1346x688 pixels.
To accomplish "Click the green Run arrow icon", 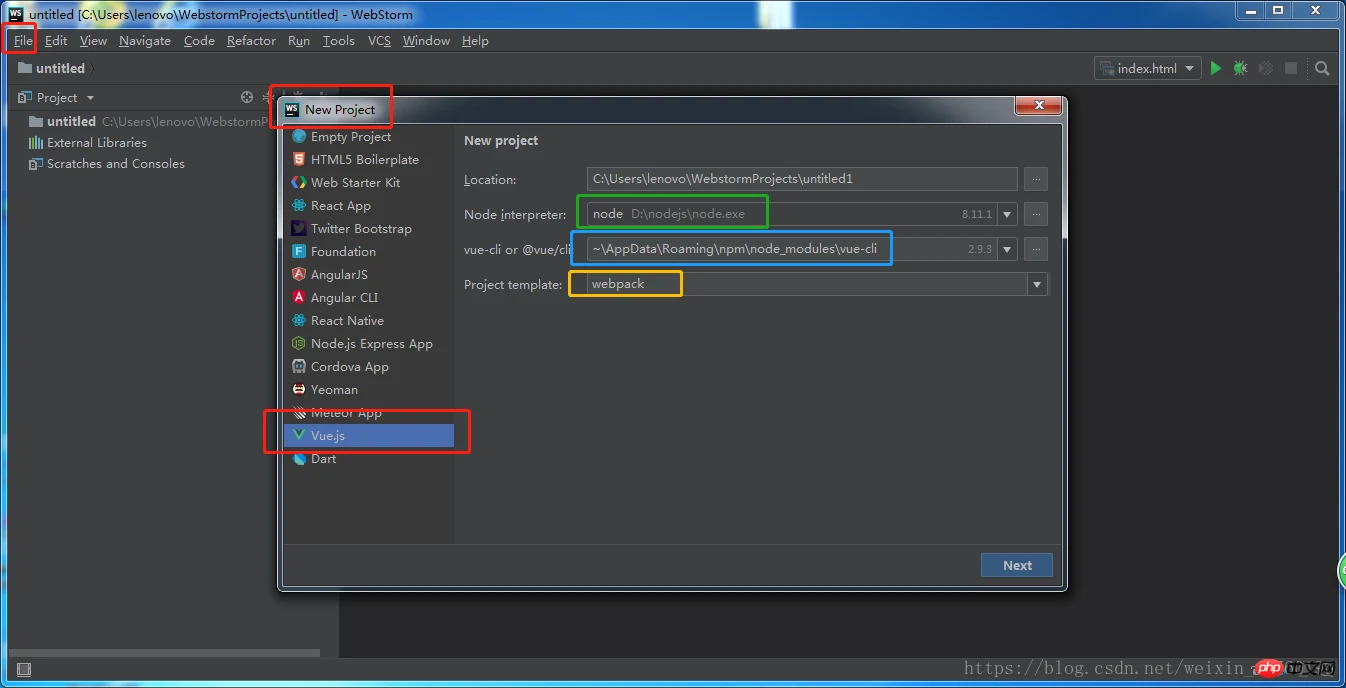I will click(x=1216, y=68).
